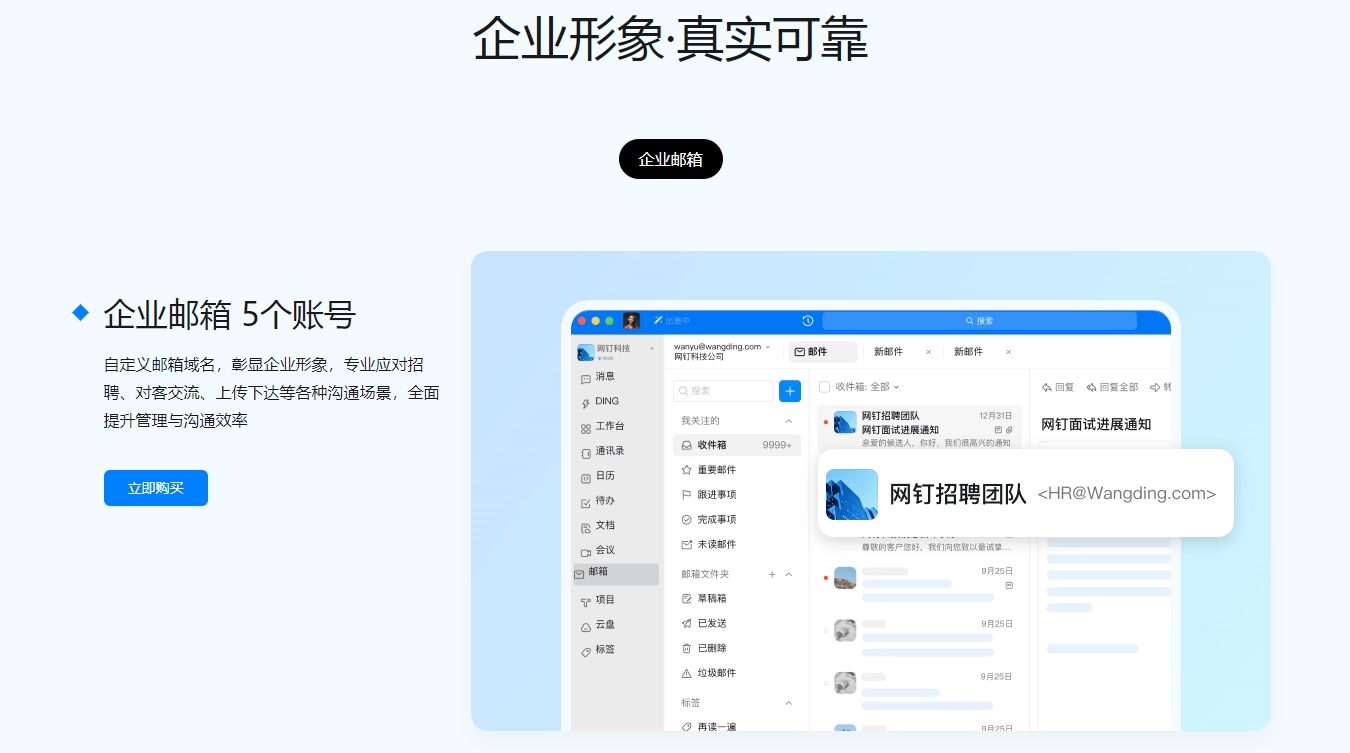This screenshot has width=1350, height=753.
Task: Select the first 新邮件 tab
Action: [888, 352]
